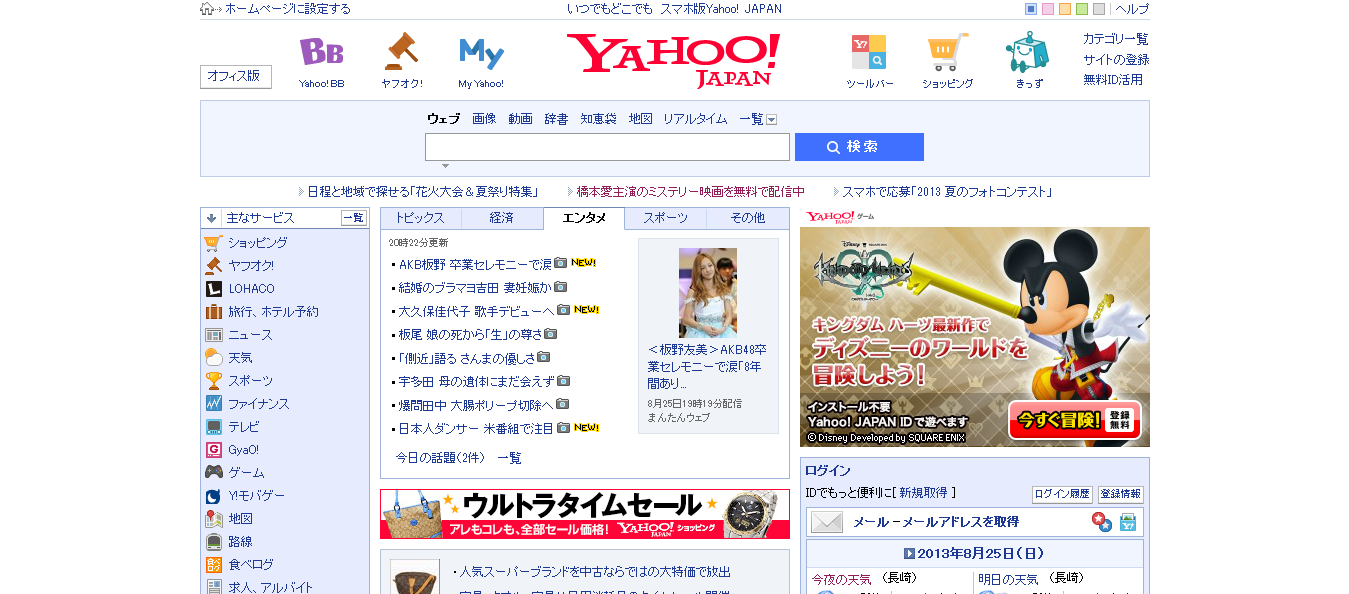This screenshot has width=1349, height=594.
Task: Switch to the トピックス tab
Action: click(420, 218)
